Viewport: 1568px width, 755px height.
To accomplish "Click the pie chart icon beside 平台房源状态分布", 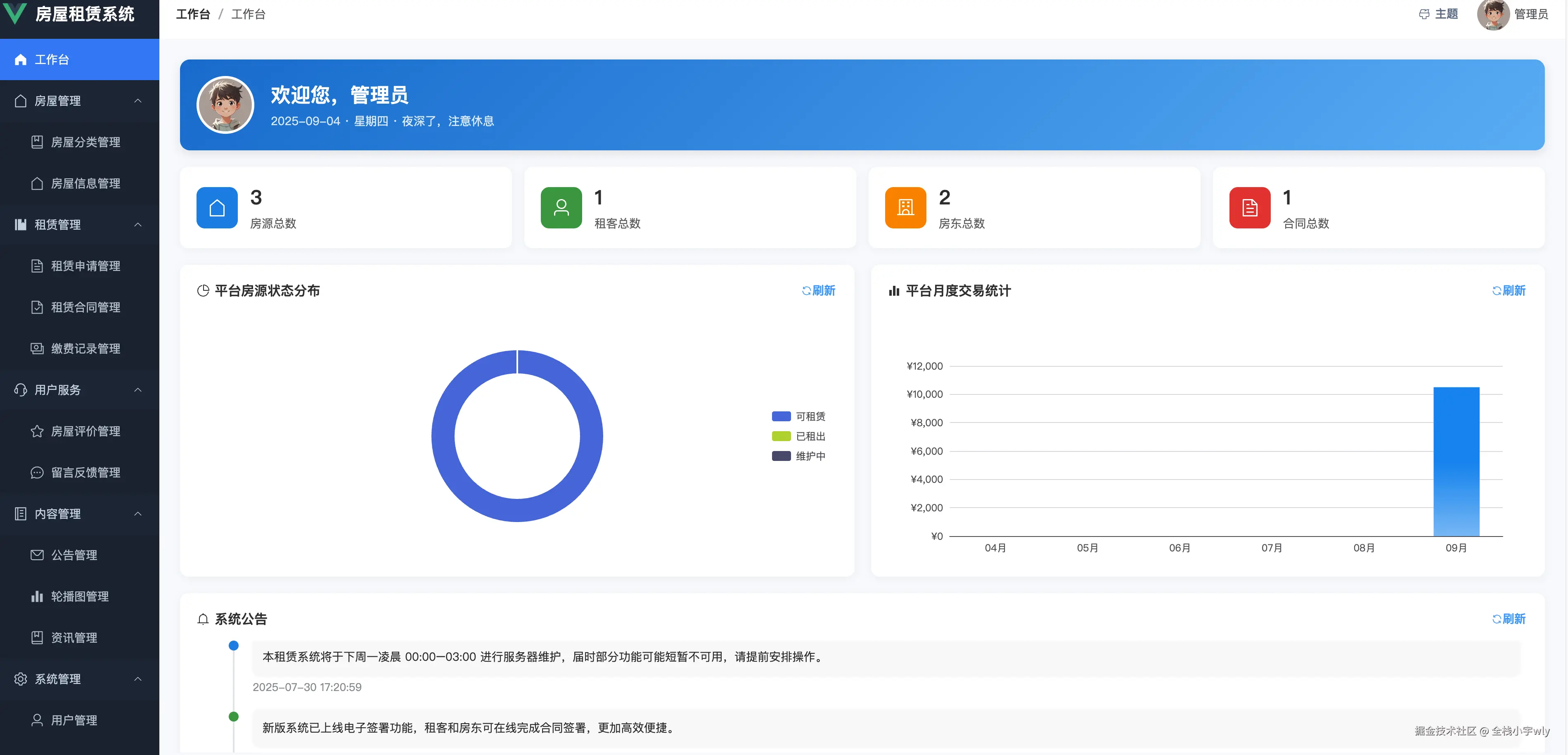I will pos(203,291).
